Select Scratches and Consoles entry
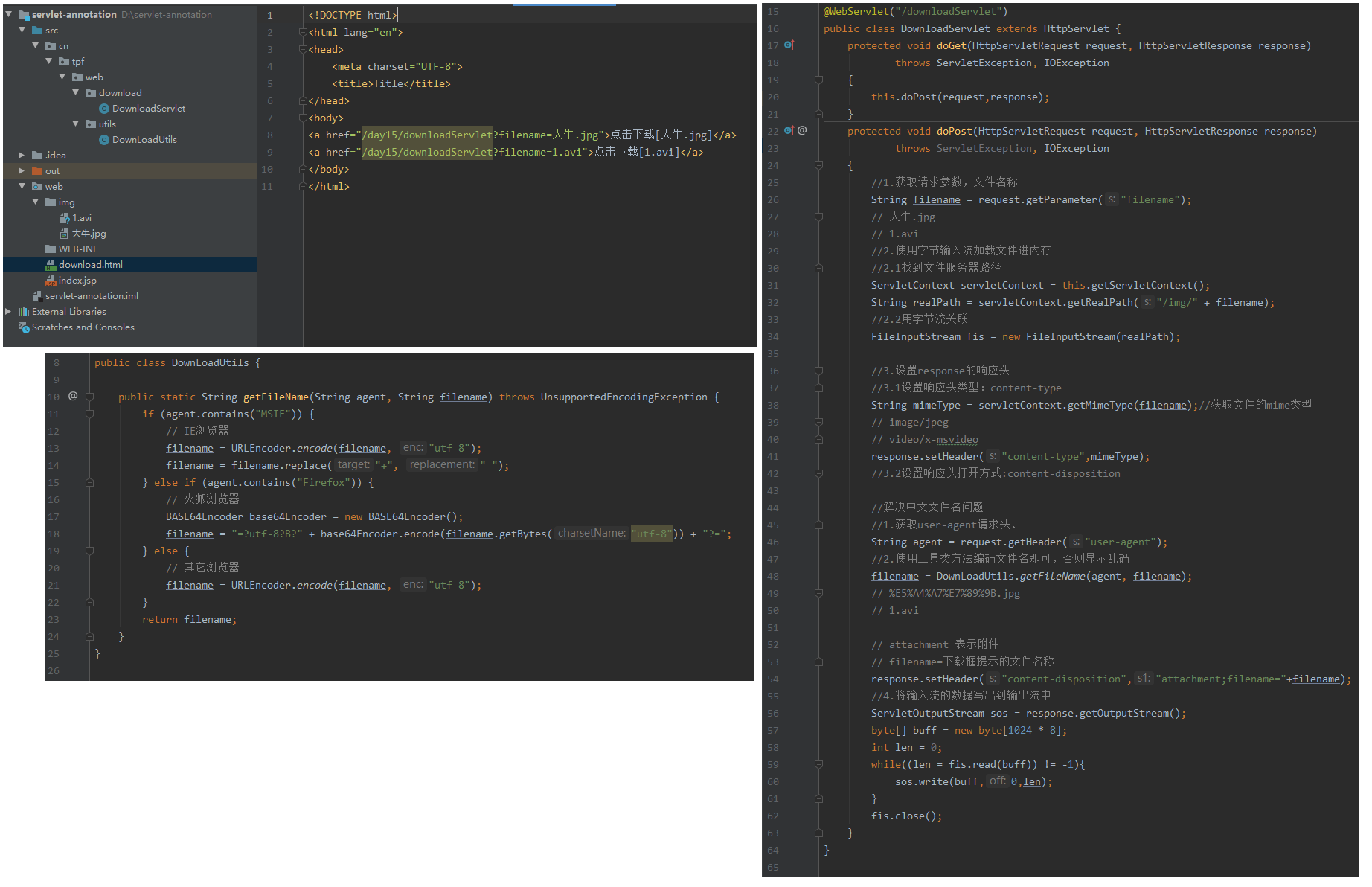 pos(83,327)
